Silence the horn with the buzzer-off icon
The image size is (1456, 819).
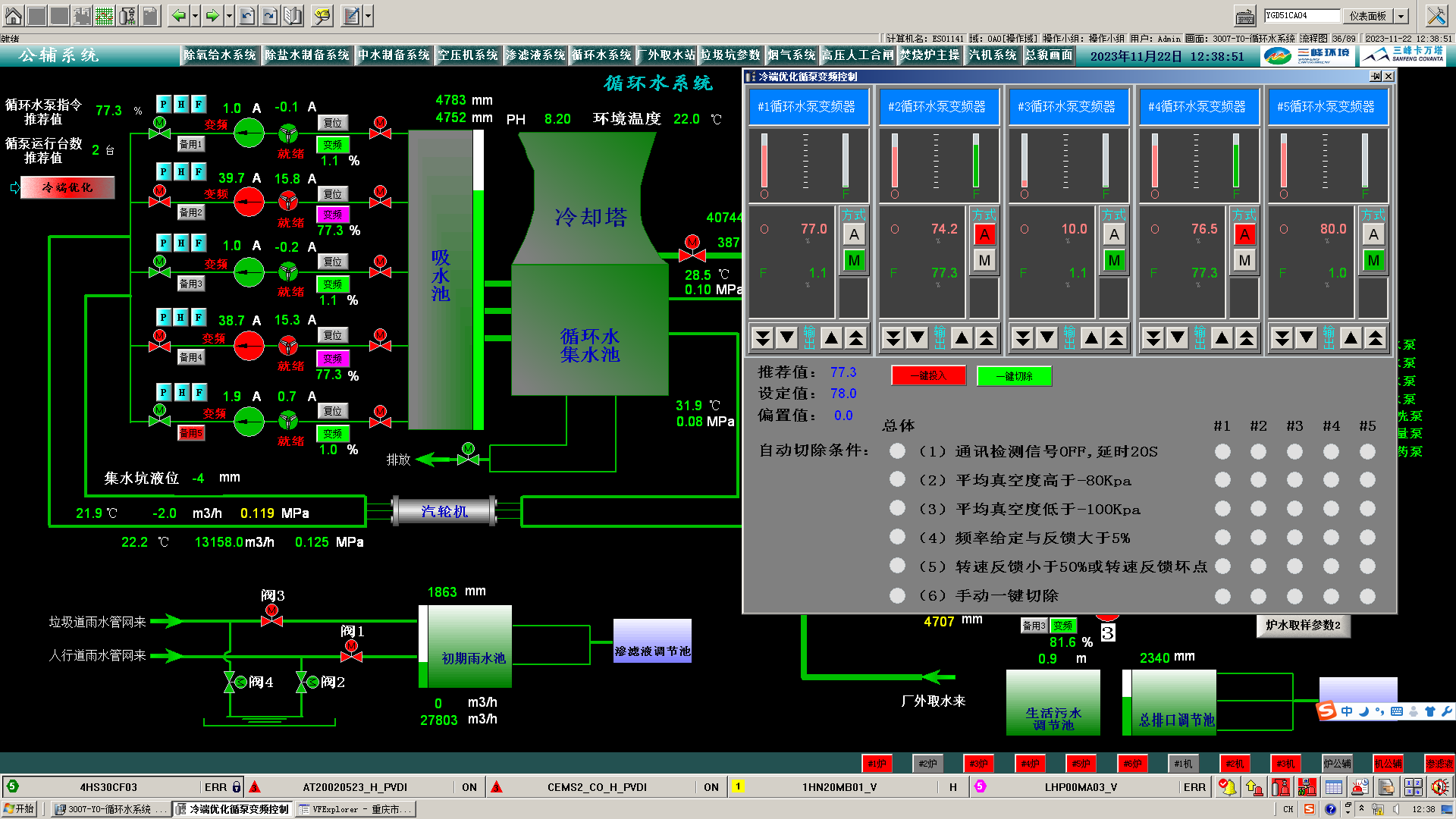(1439, 787)
